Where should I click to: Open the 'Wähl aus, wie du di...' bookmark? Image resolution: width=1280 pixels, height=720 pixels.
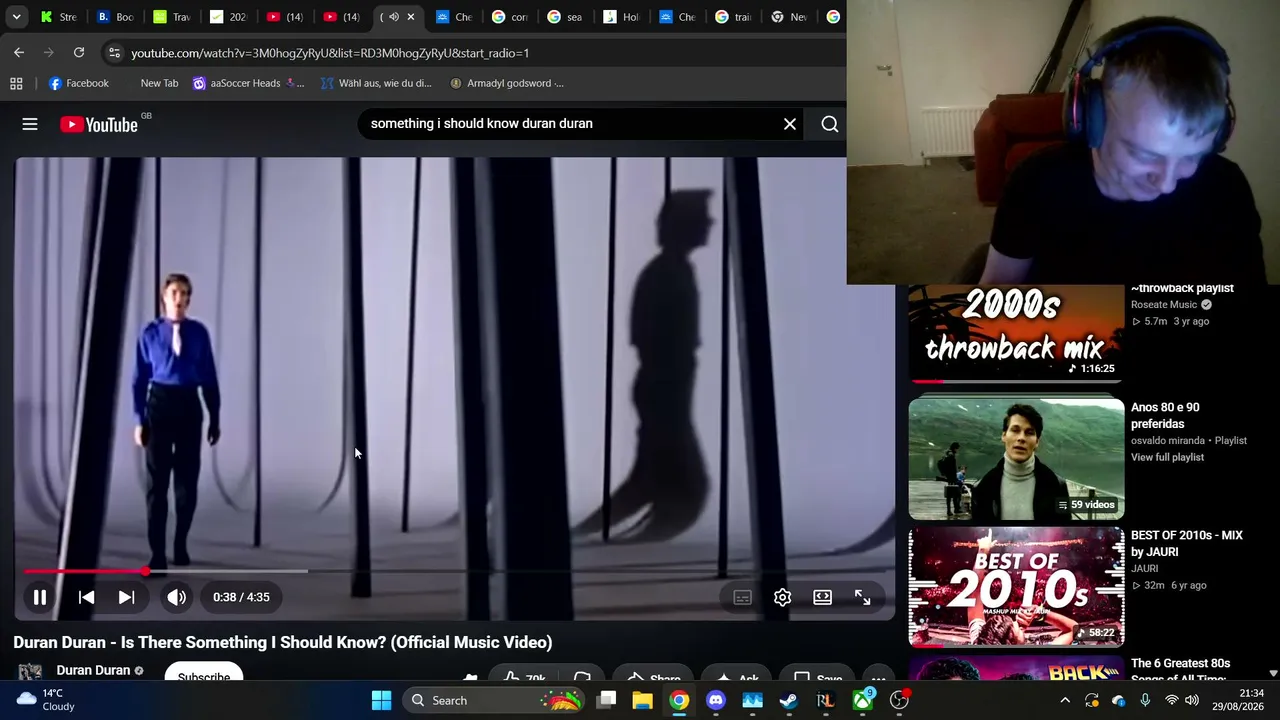[x=376, y=83]
